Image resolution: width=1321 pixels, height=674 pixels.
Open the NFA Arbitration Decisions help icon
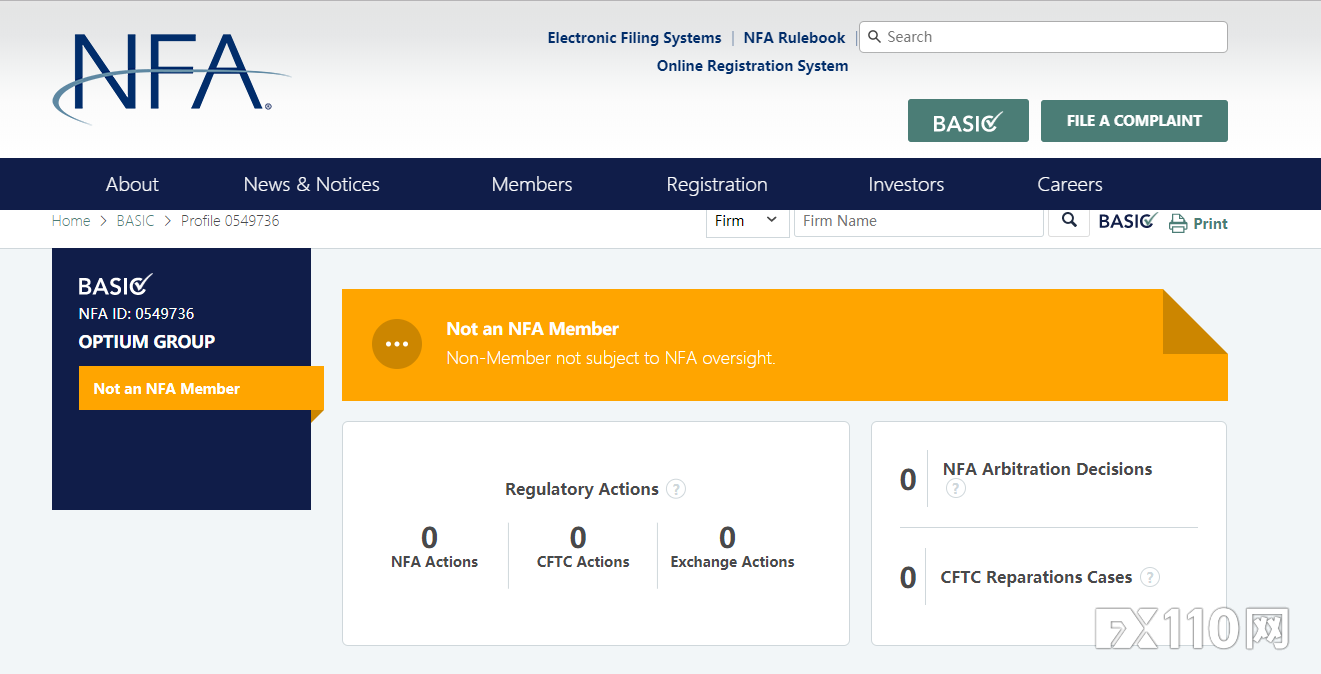click(956, 489)
